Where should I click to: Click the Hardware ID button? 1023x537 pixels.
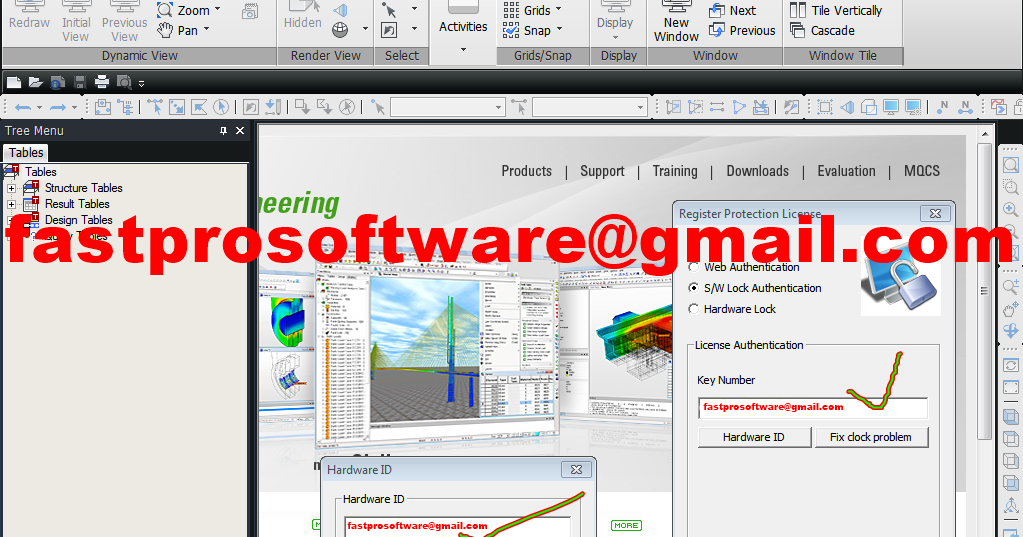[754, 437]
